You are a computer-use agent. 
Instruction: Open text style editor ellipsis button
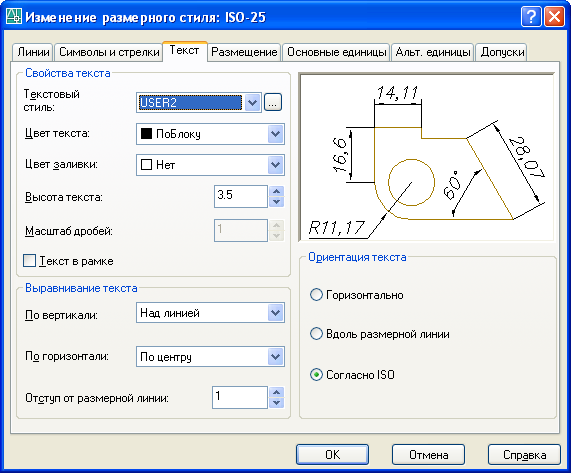[273, 102]
